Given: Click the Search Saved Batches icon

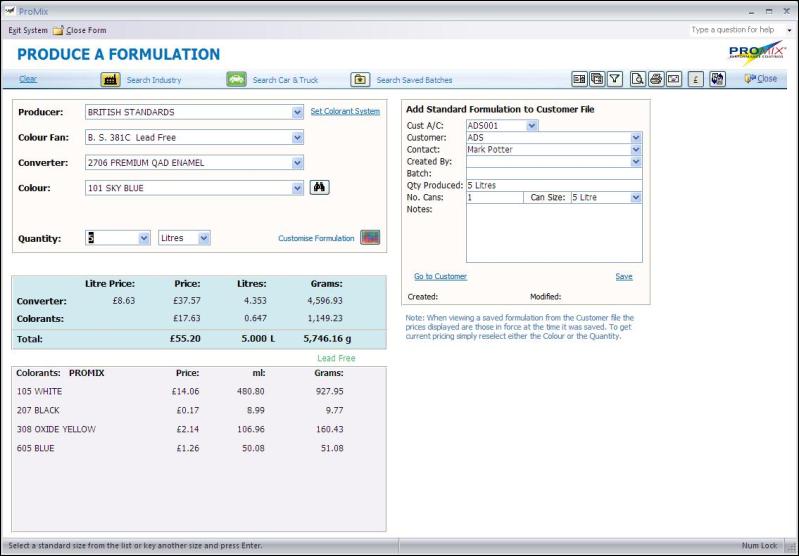Looking at the screenshot, I should 360,80.
